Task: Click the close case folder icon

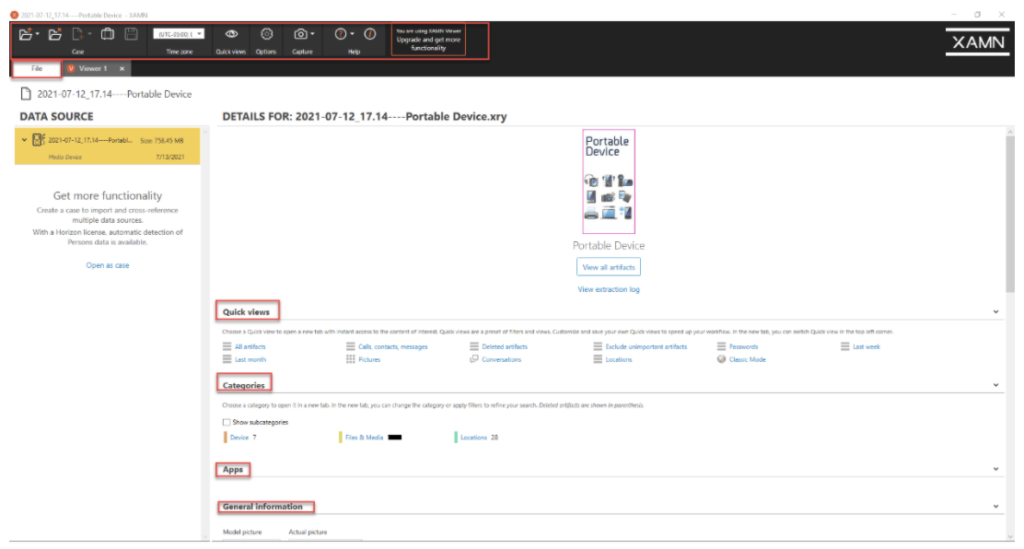Action: click(55, 35)
